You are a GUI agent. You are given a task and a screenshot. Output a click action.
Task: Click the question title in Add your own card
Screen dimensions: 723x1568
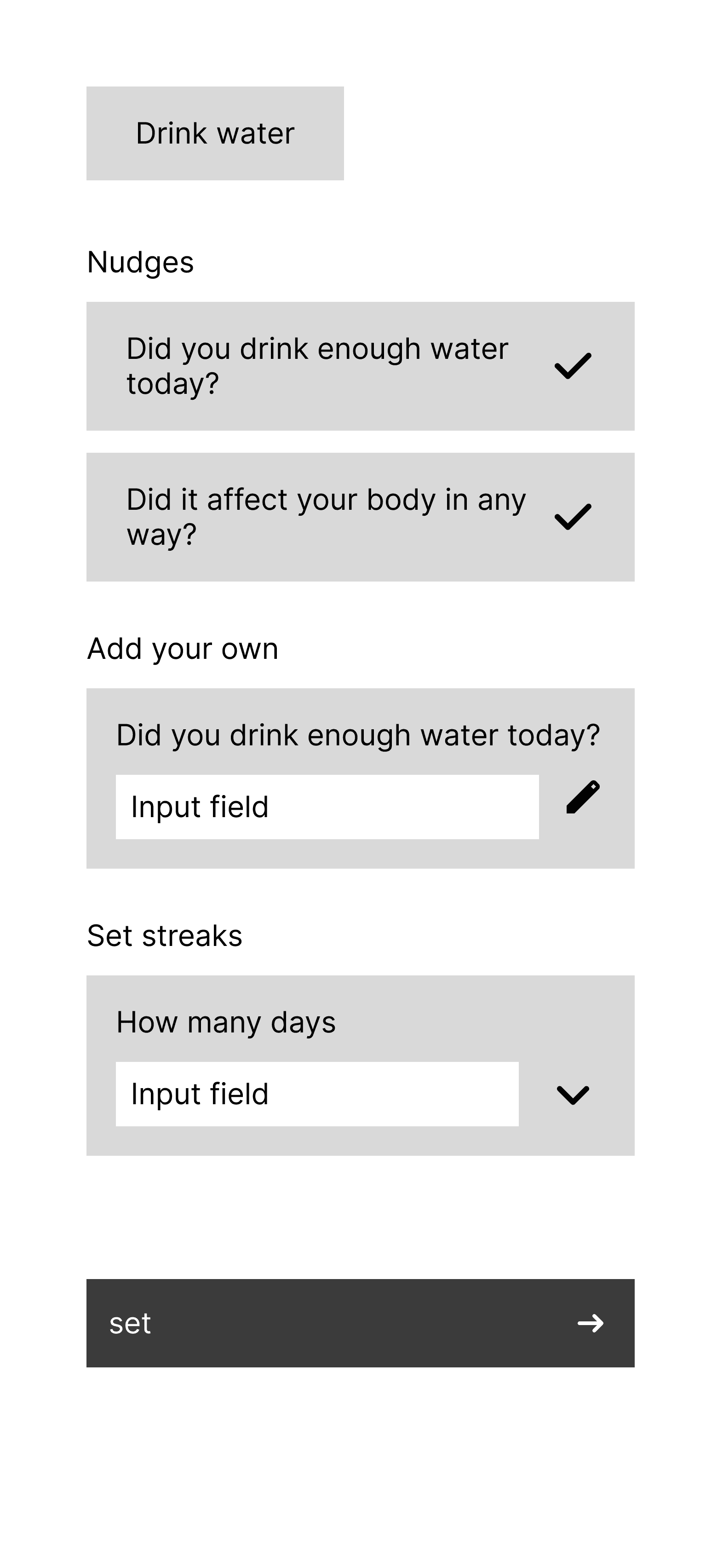pyautogui.click(x=358, y=735)
